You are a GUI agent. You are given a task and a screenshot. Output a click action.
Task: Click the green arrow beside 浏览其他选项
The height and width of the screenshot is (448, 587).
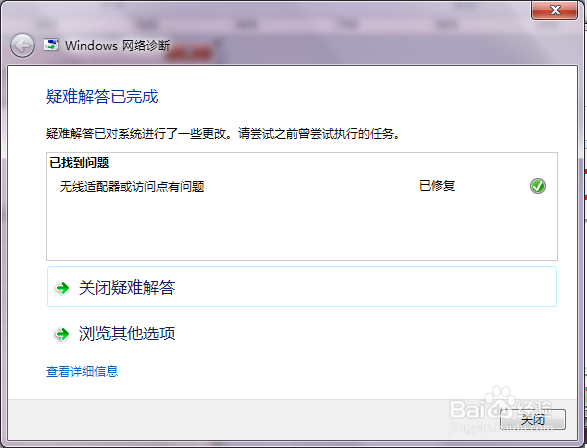pos(63,333)
